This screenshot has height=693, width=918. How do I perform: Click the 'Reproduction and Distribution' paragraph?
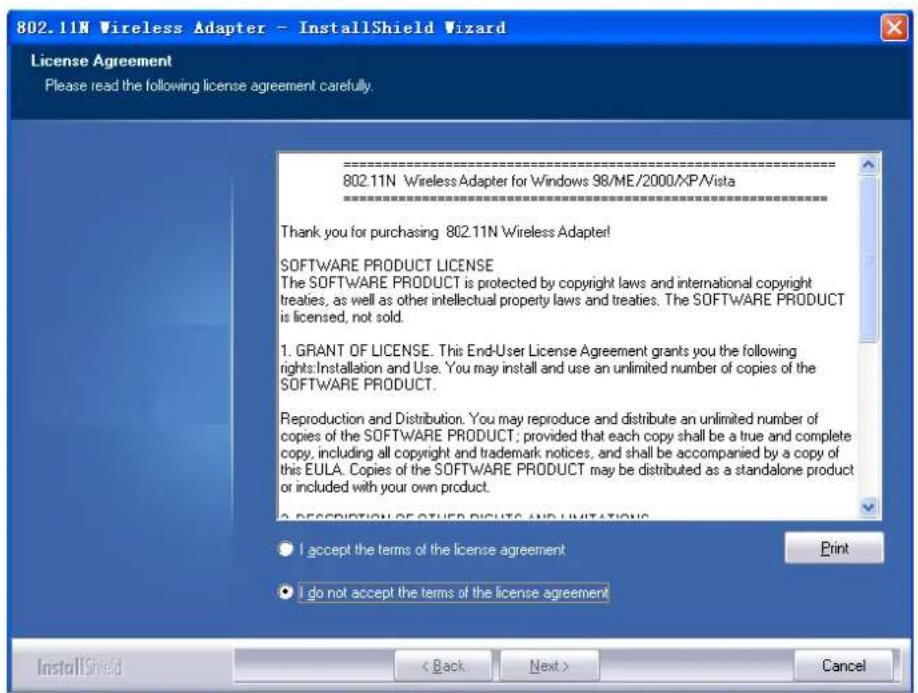click(567, 453)
